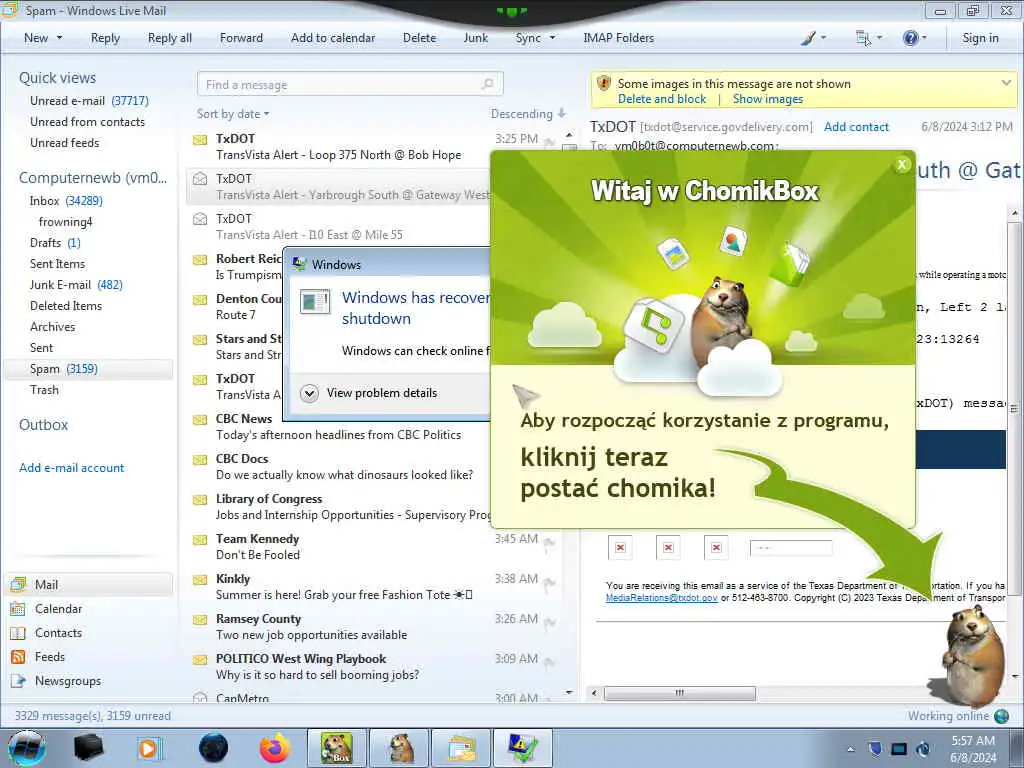1024x768 pixels.
Task: Expand the Sync dropdown arrow
Action: pos(552,38)
